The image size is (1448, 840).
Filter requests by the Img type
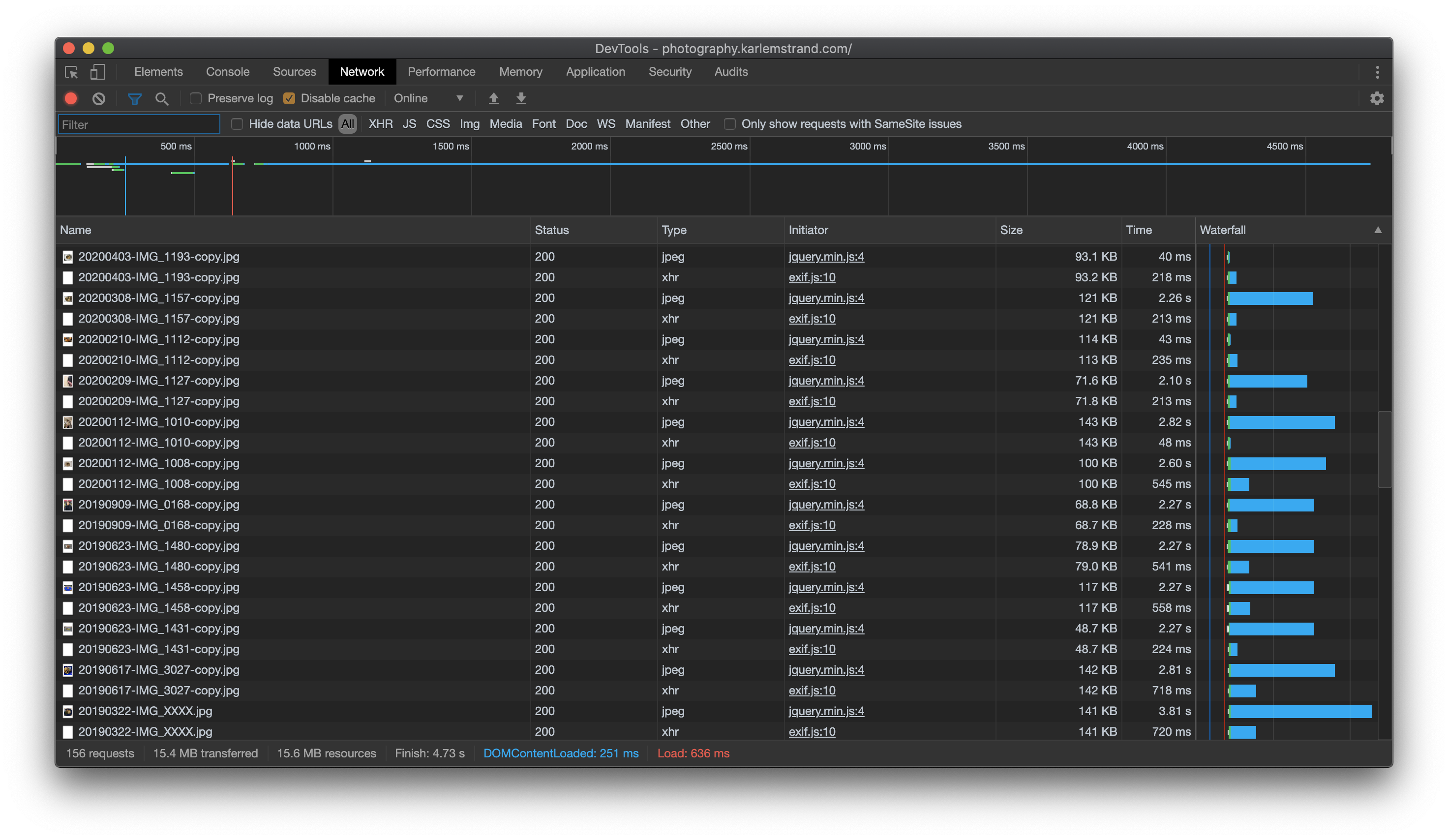469,123
